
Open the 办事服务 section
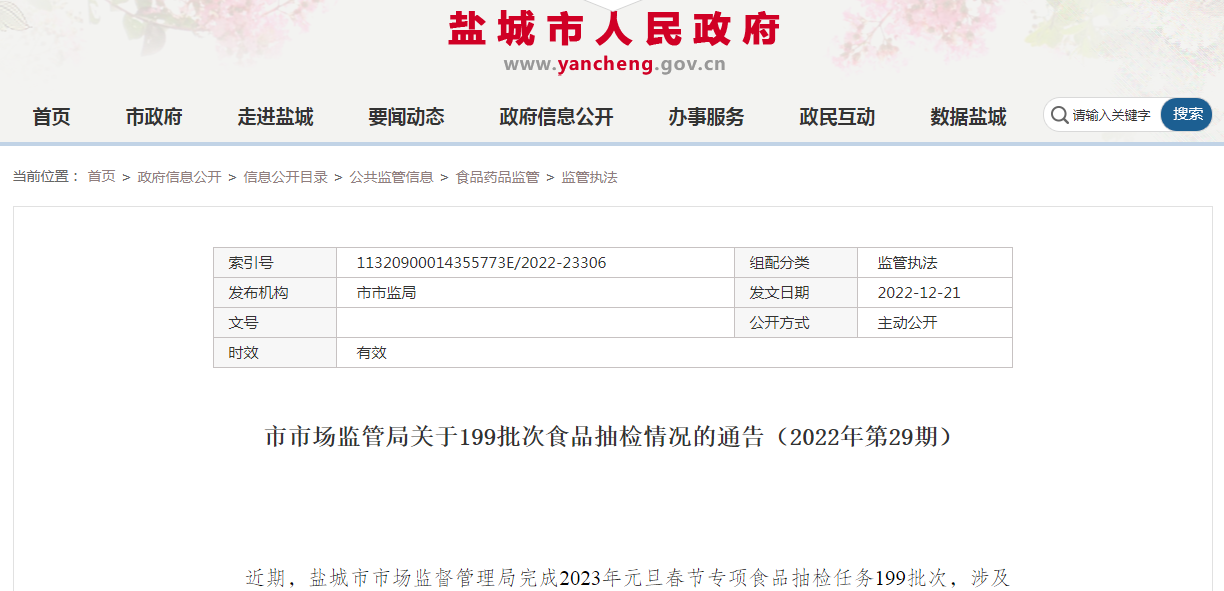coord(705,117)
